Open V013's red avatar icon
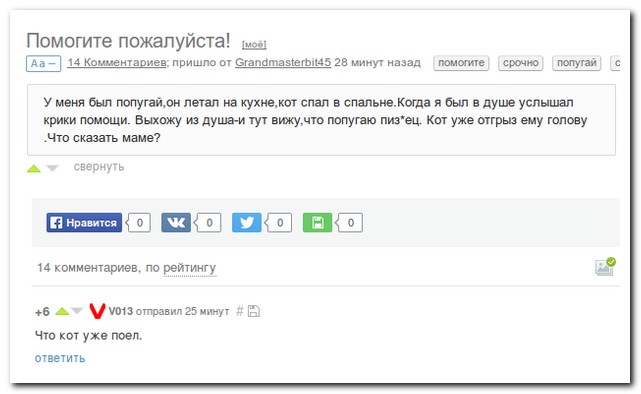Screen dimensions: 641x394 (x=97, y=311)
